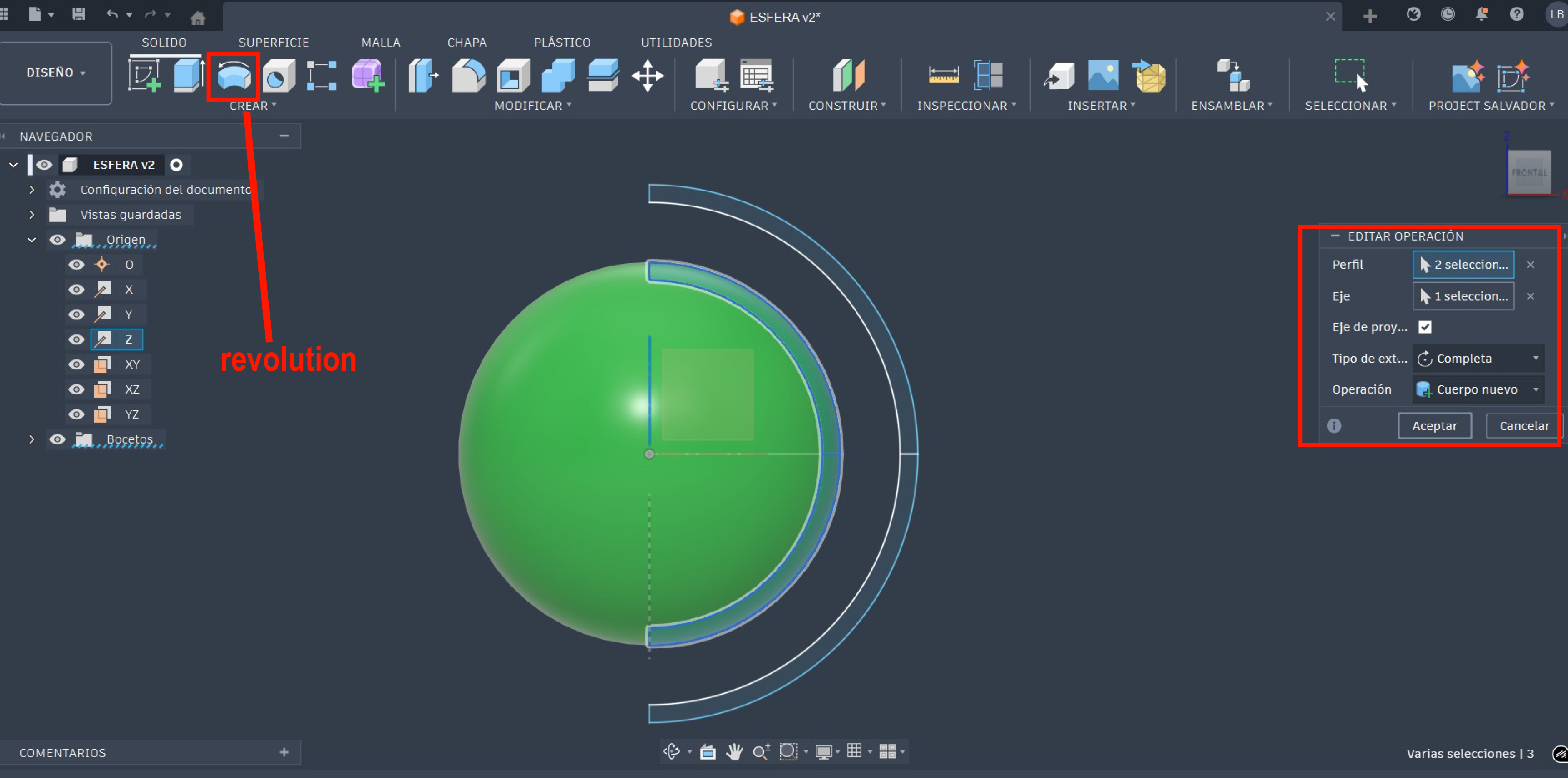Click the Pan hand icon in navigation bar
Viewport: 1568px width, 778px height.
pyautogui.click(x=734, y=751)
